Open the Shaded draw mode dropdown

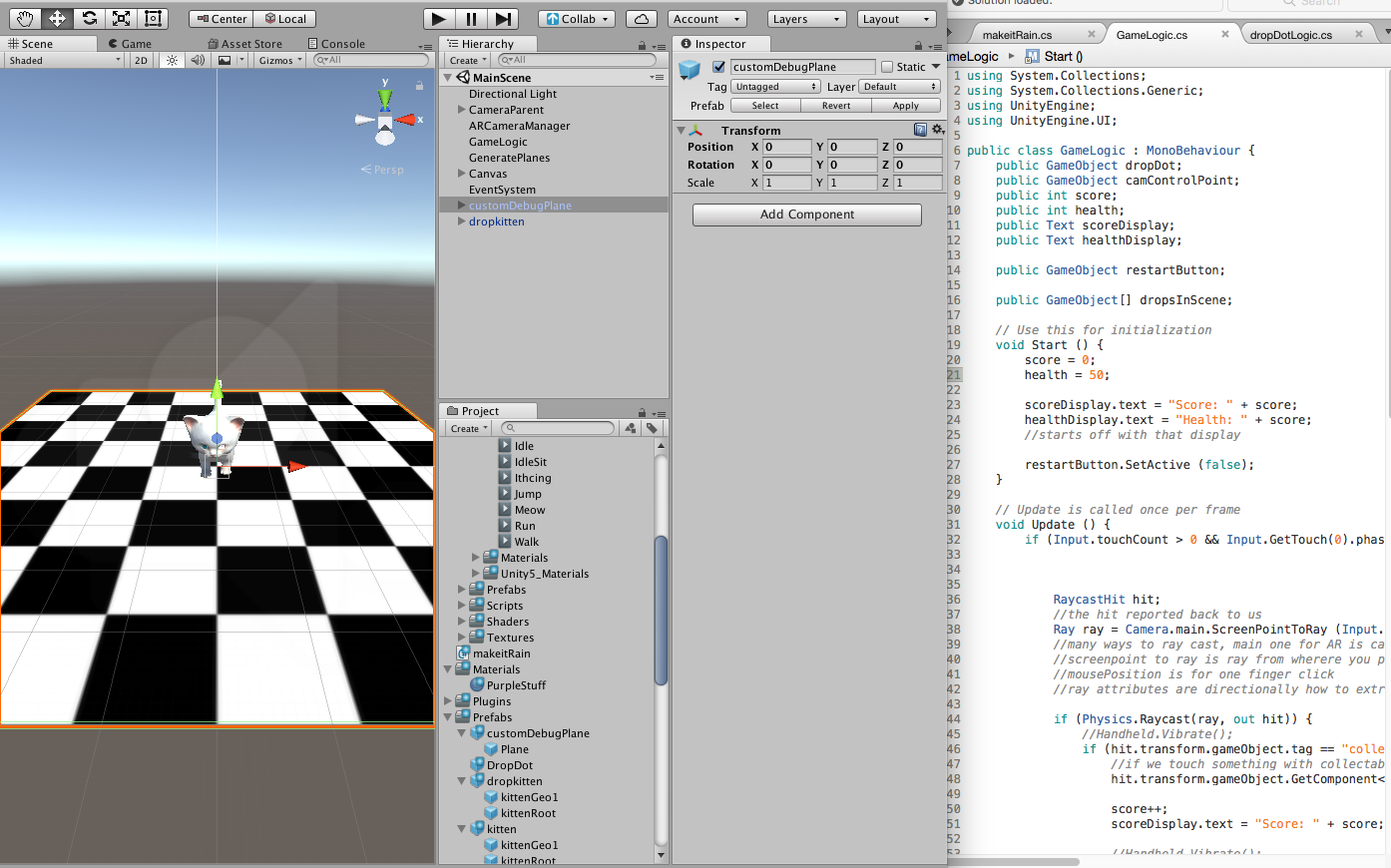(64, 60)
